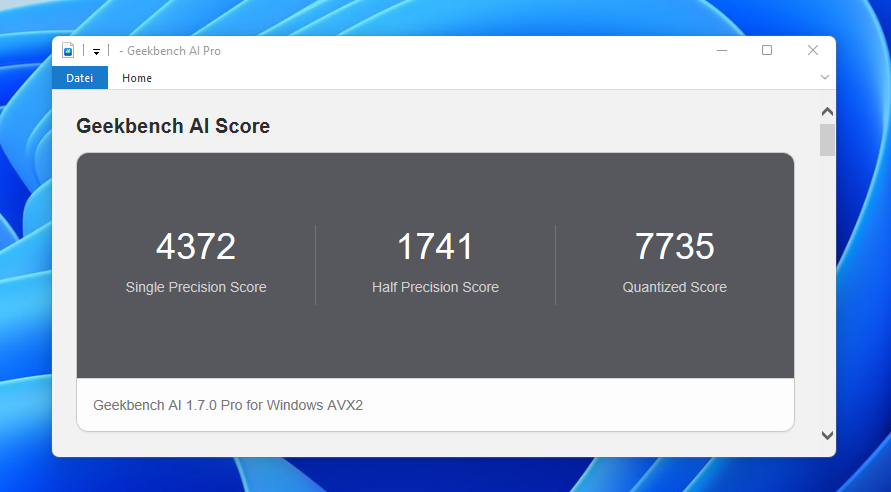
Task: Click the scrollbar up arrow
Action: click(827, 112)
